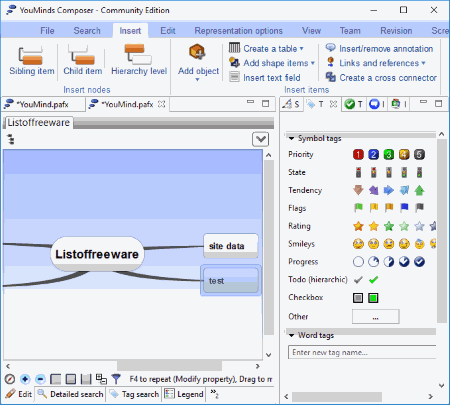Open the Legend tab
Image resolution: width=450 pixels, height=405 pixels.
[x=184, y=394]
